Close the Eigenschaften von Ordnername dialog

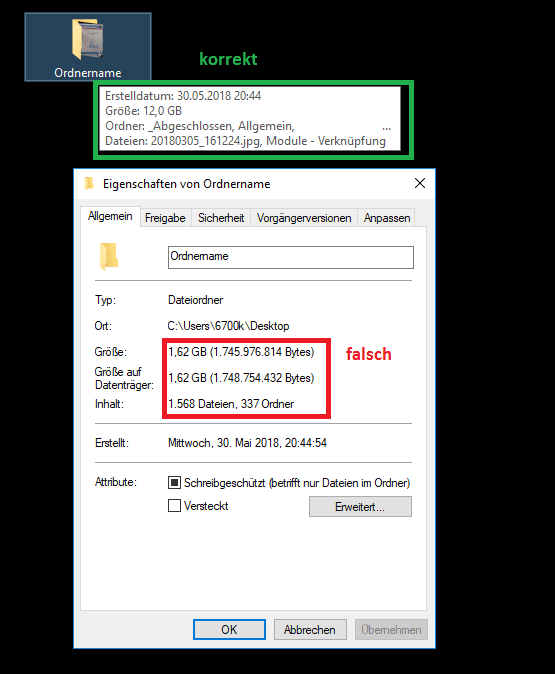coord(420,184)
